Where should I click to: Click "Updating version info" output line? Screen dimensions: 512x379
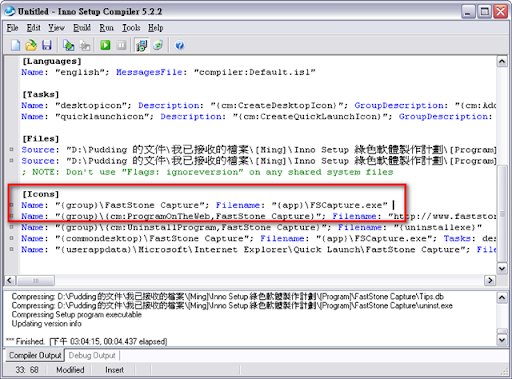46,324
